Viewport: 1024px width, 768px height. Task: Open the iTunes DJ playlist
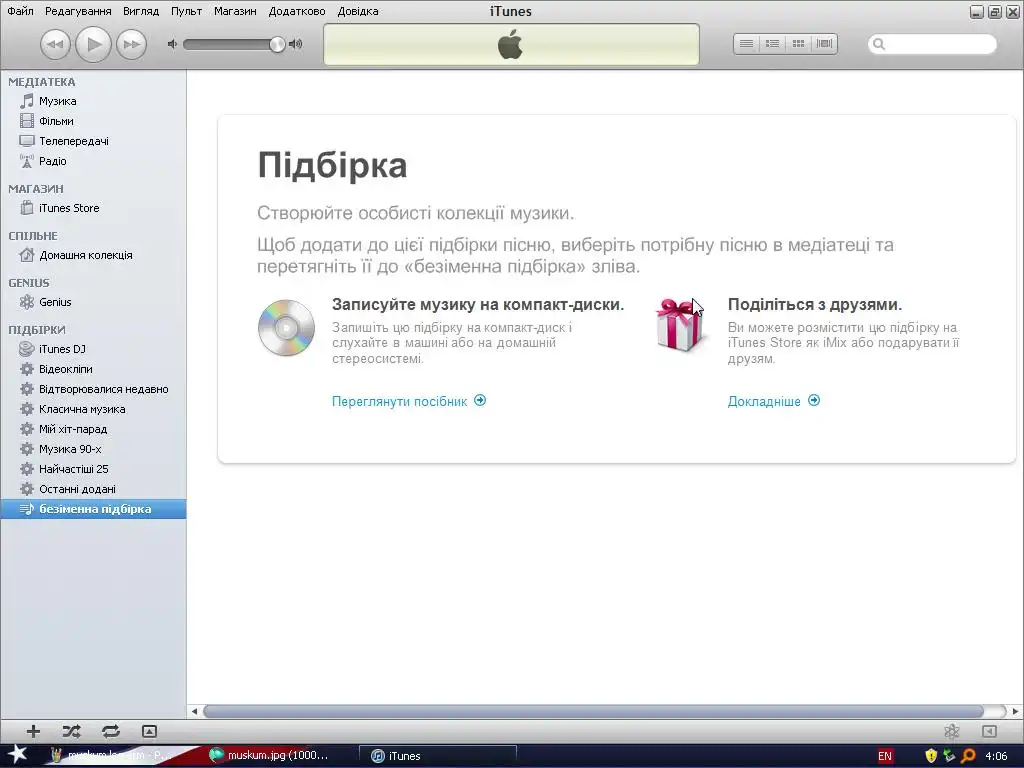(93, 349)
